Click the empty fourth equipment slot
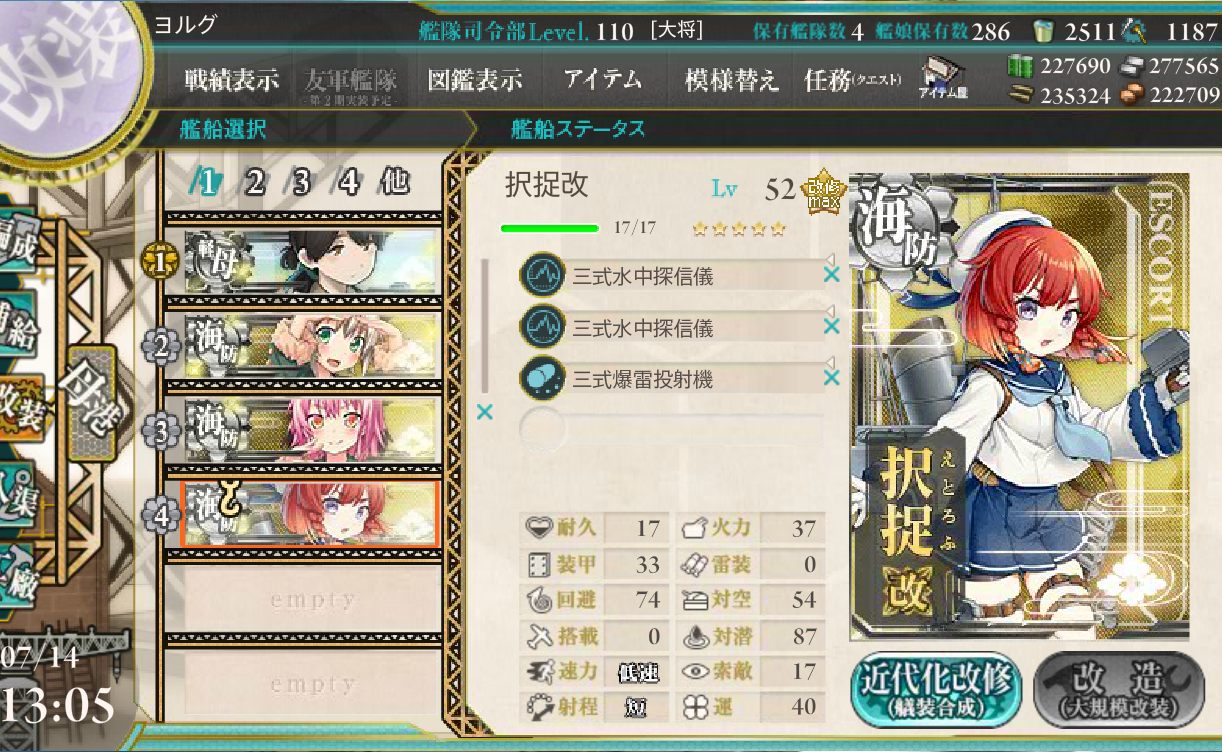 pyautogui.click(x=672, y=430)
